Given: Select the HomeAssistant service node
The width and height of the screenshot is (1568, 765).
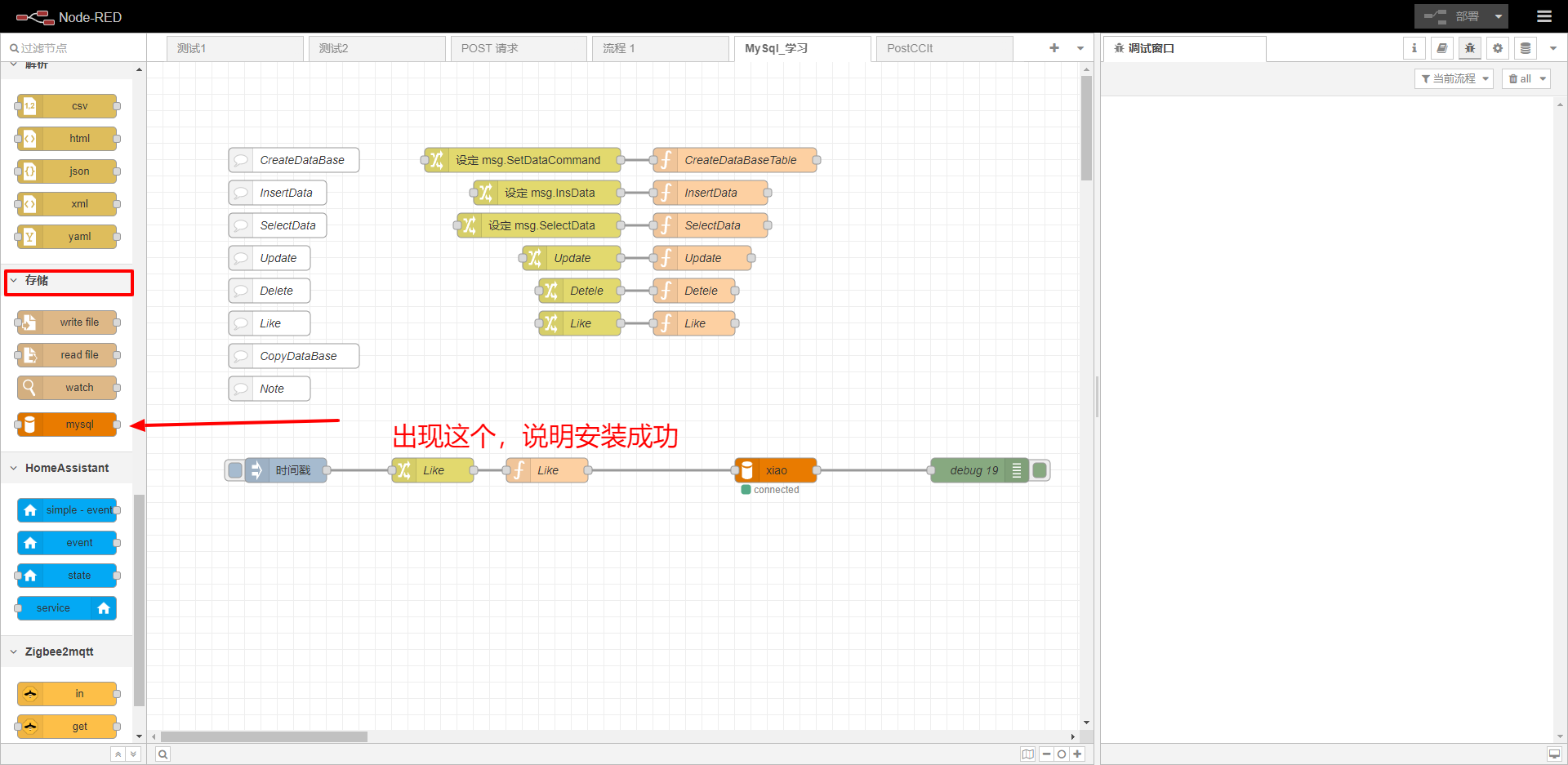Looking at the screenshot, I should [x=67, y=608].
